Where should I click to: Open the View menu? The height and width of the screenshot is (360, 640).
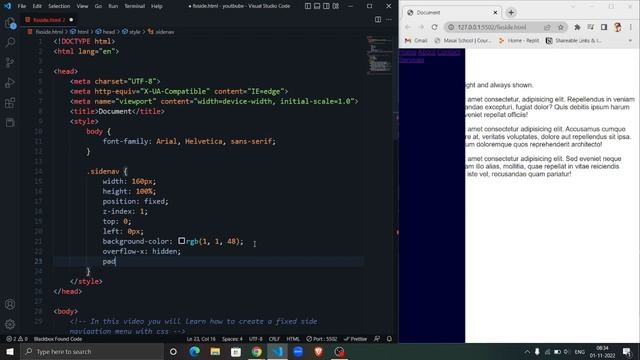(82, 6)
